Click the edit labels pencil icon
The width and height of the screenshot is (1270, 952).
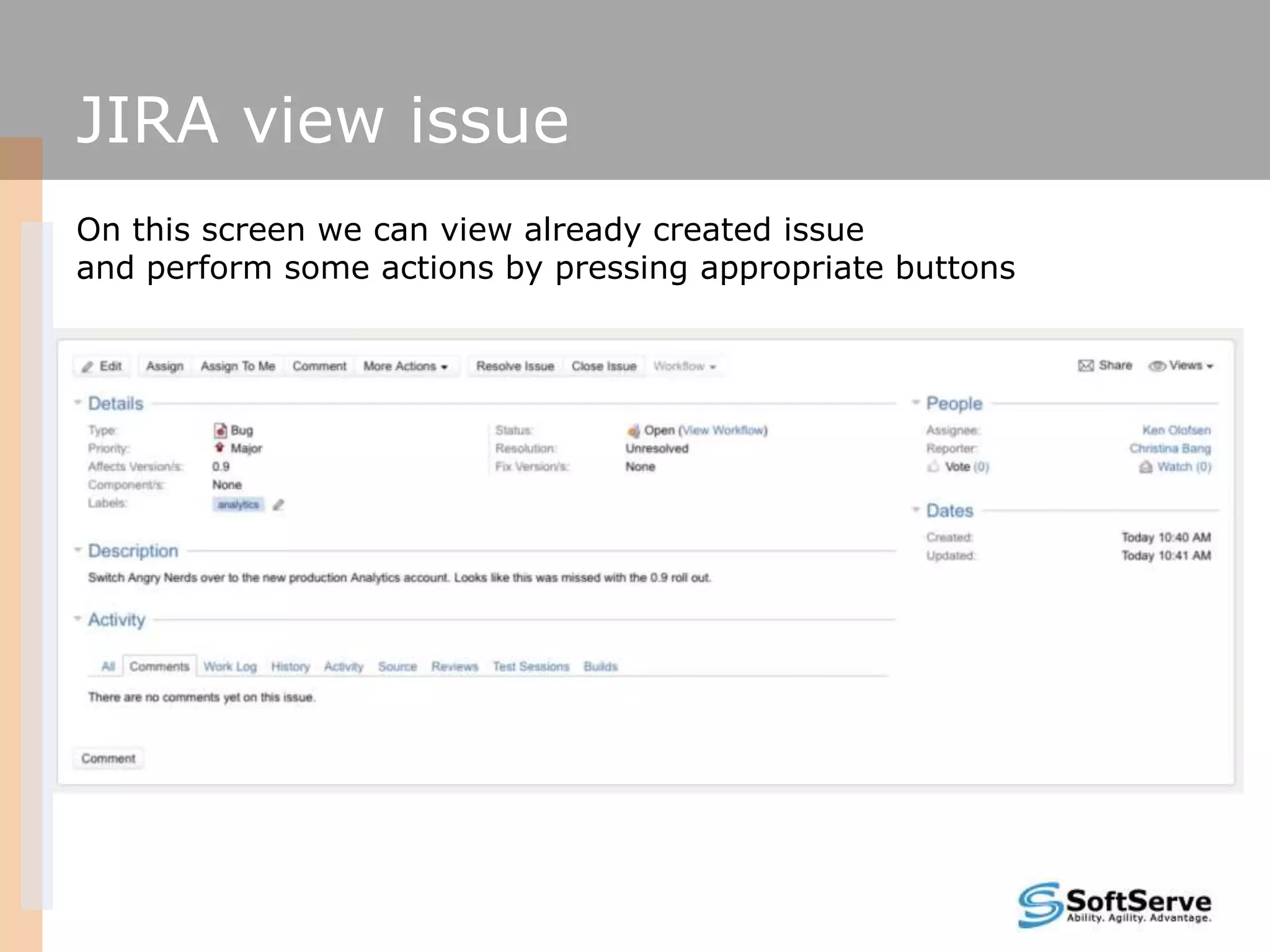[x=278, y=505]
